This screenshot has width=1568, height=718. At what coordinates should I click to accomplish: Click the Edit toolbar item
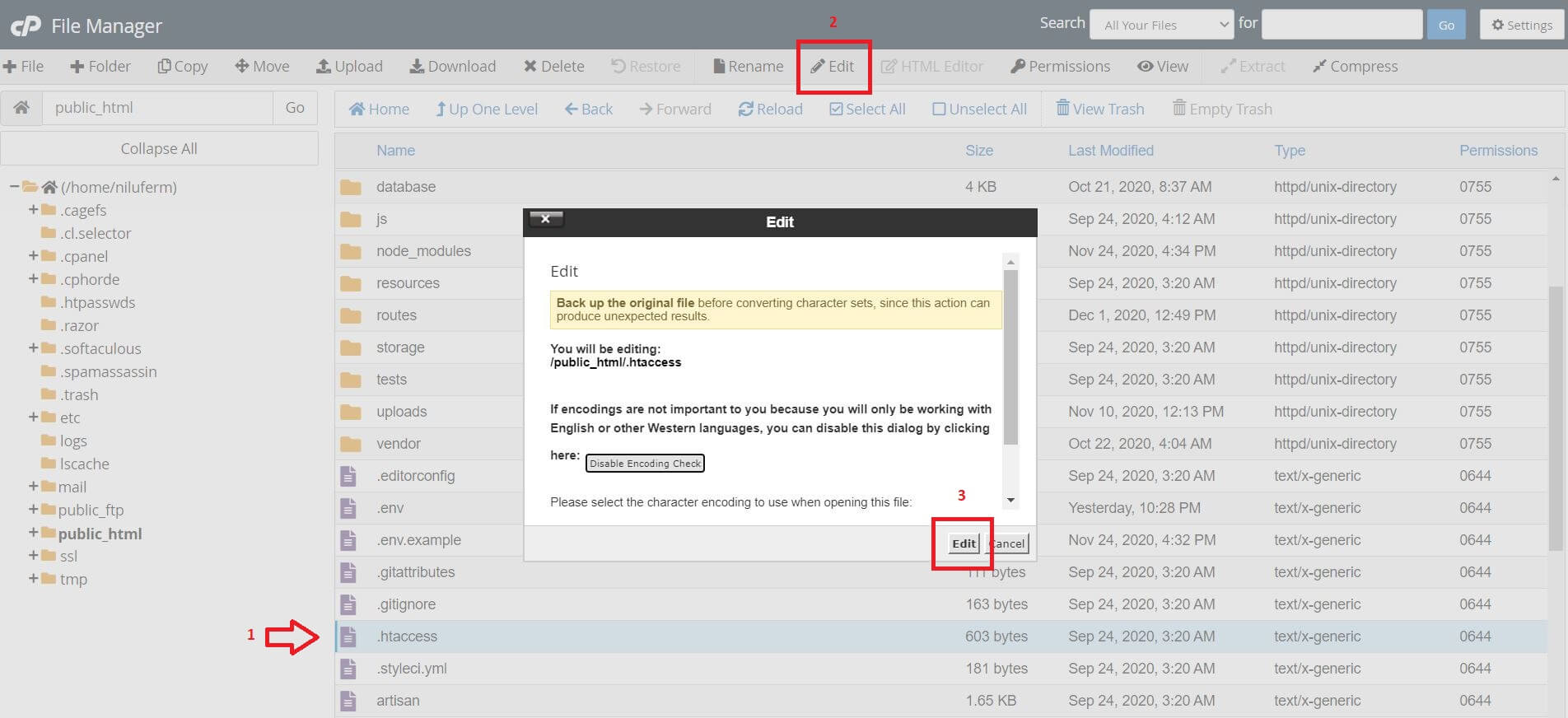[x=833, y=66]
